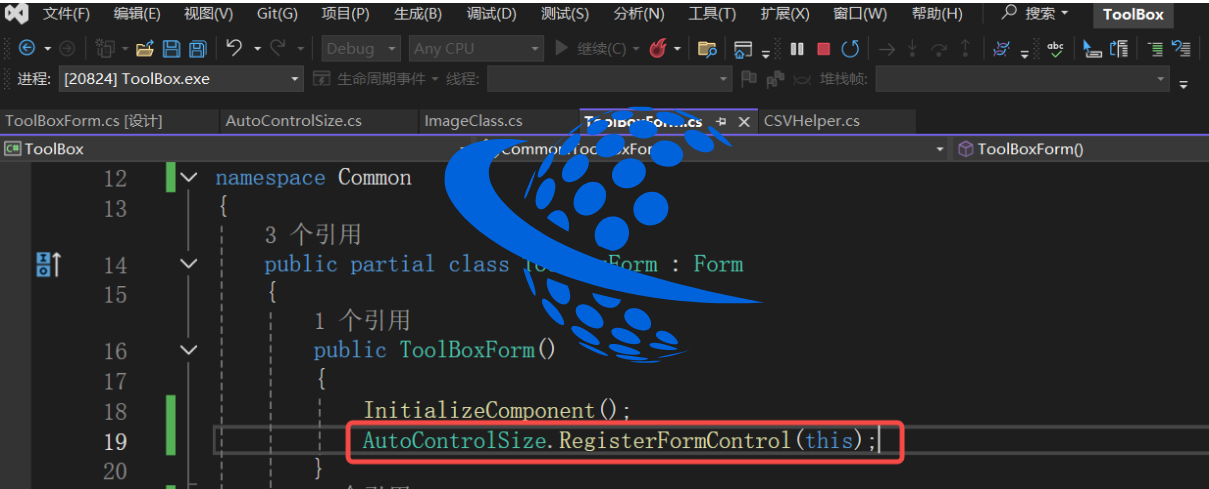The width and height of the screenshot is (1209, 489).
Task: Click the IntelliCode suggestions icon
Action: tap(1001, 48)
